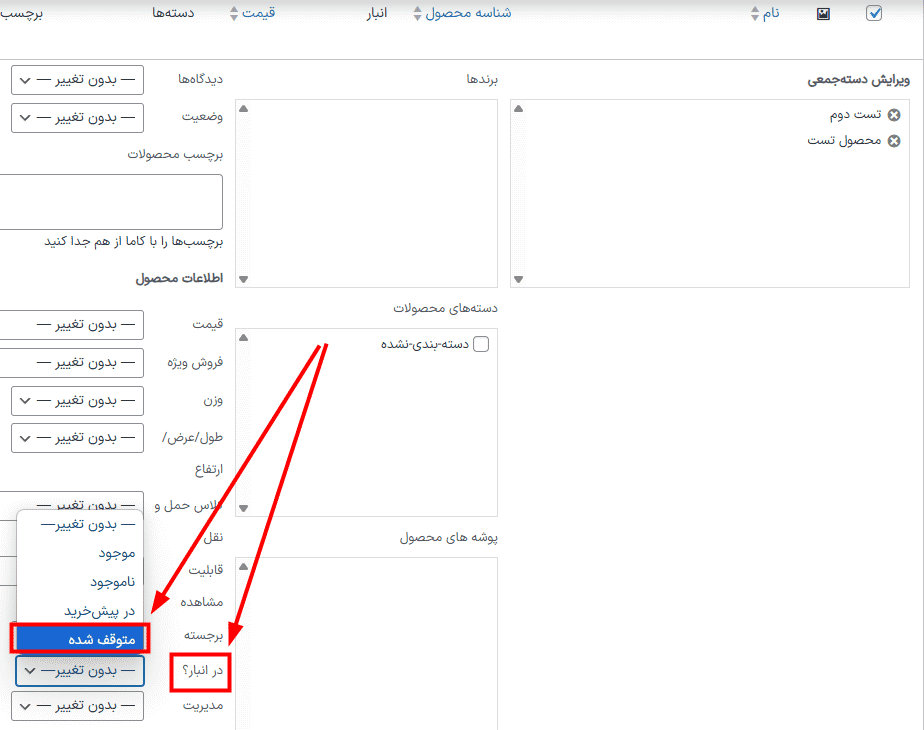
Task: Choose بدون تغییر in open stock list
Action: pyautogui.click(x=80, y=524)
